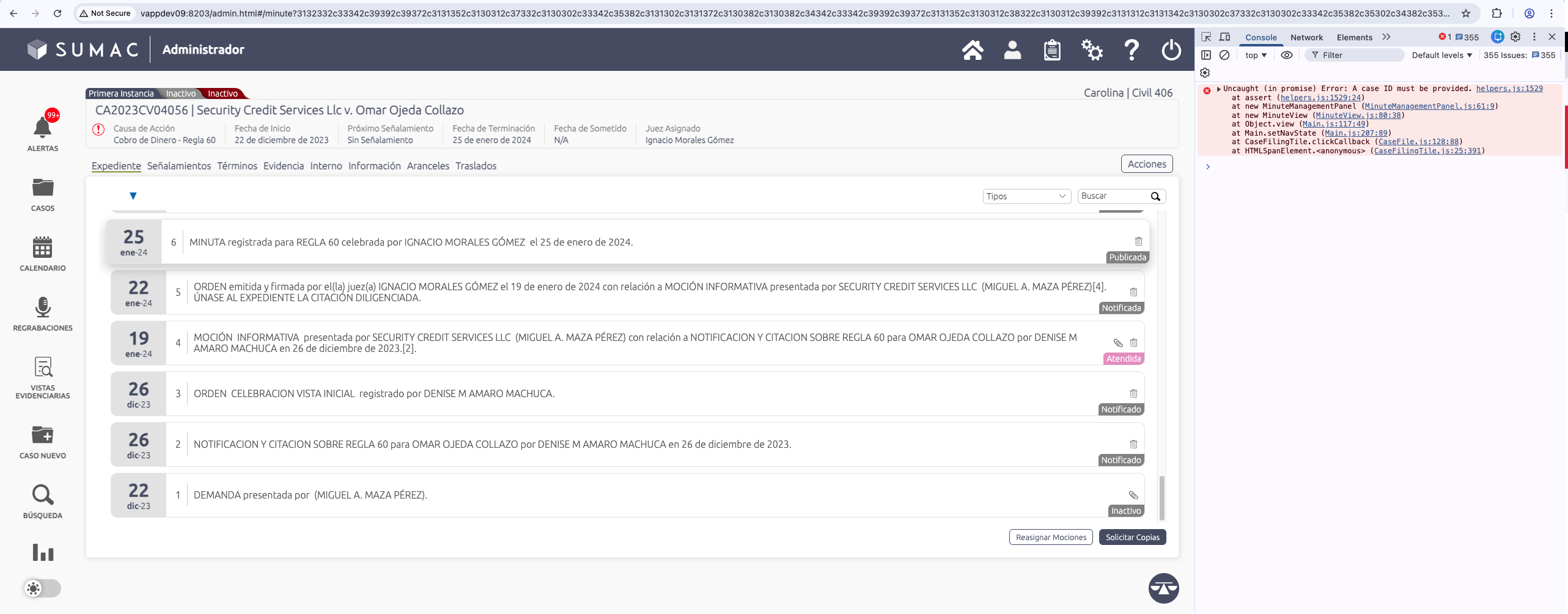Open the help question mark icon

[x=1131, y=50]
